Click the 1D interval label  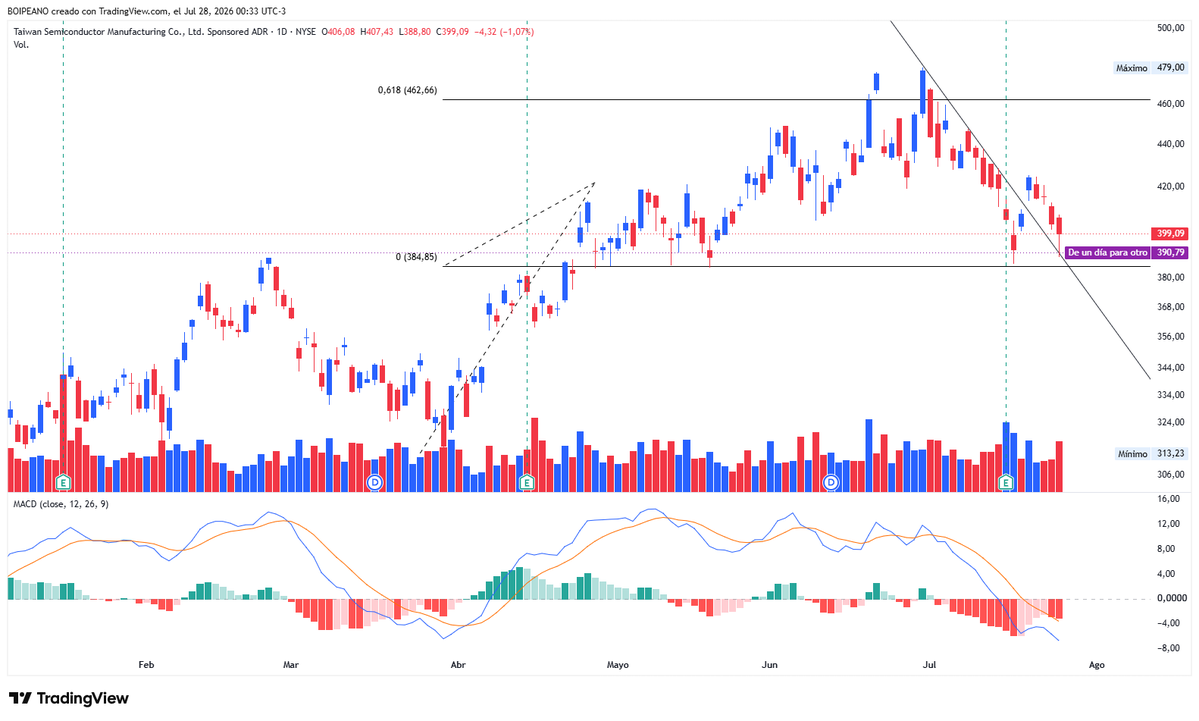(282, 32)
